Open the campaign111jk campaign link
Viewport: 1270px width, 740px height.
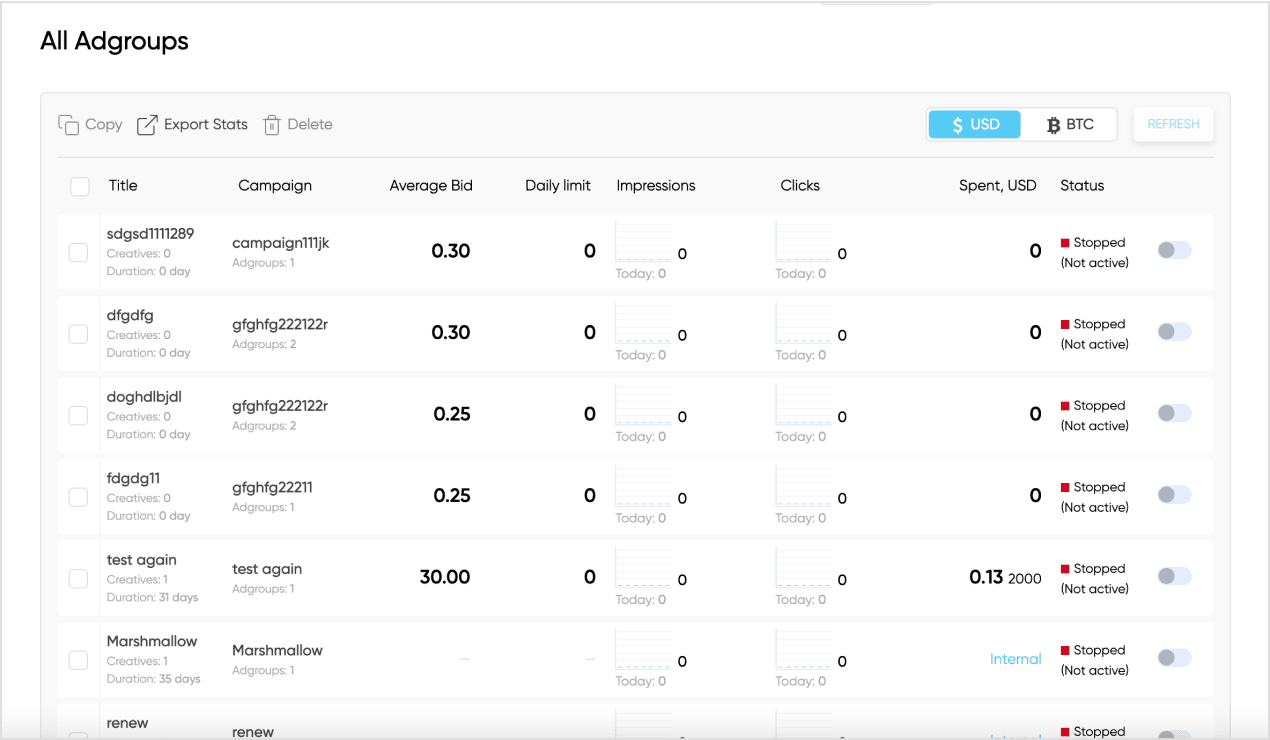pos(280,243)
